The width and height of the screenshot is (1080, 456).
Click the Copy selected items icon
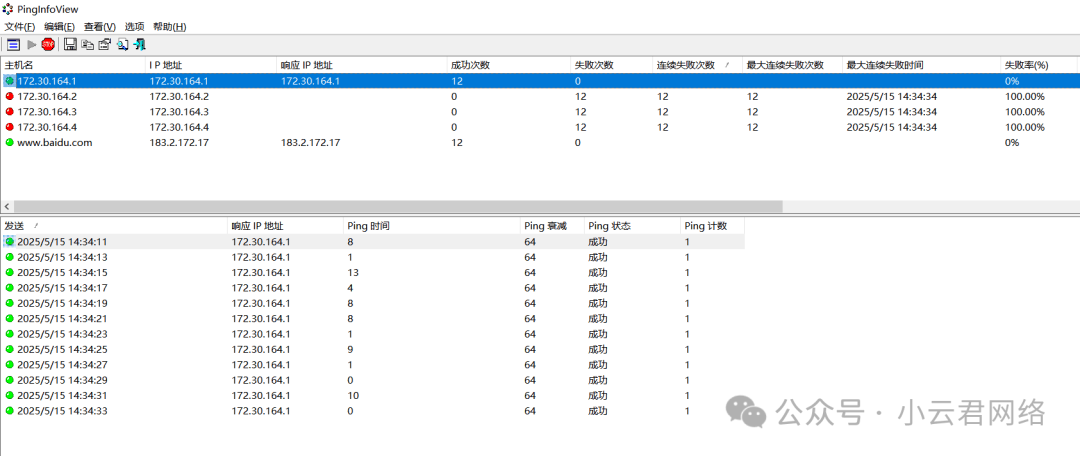87,45
